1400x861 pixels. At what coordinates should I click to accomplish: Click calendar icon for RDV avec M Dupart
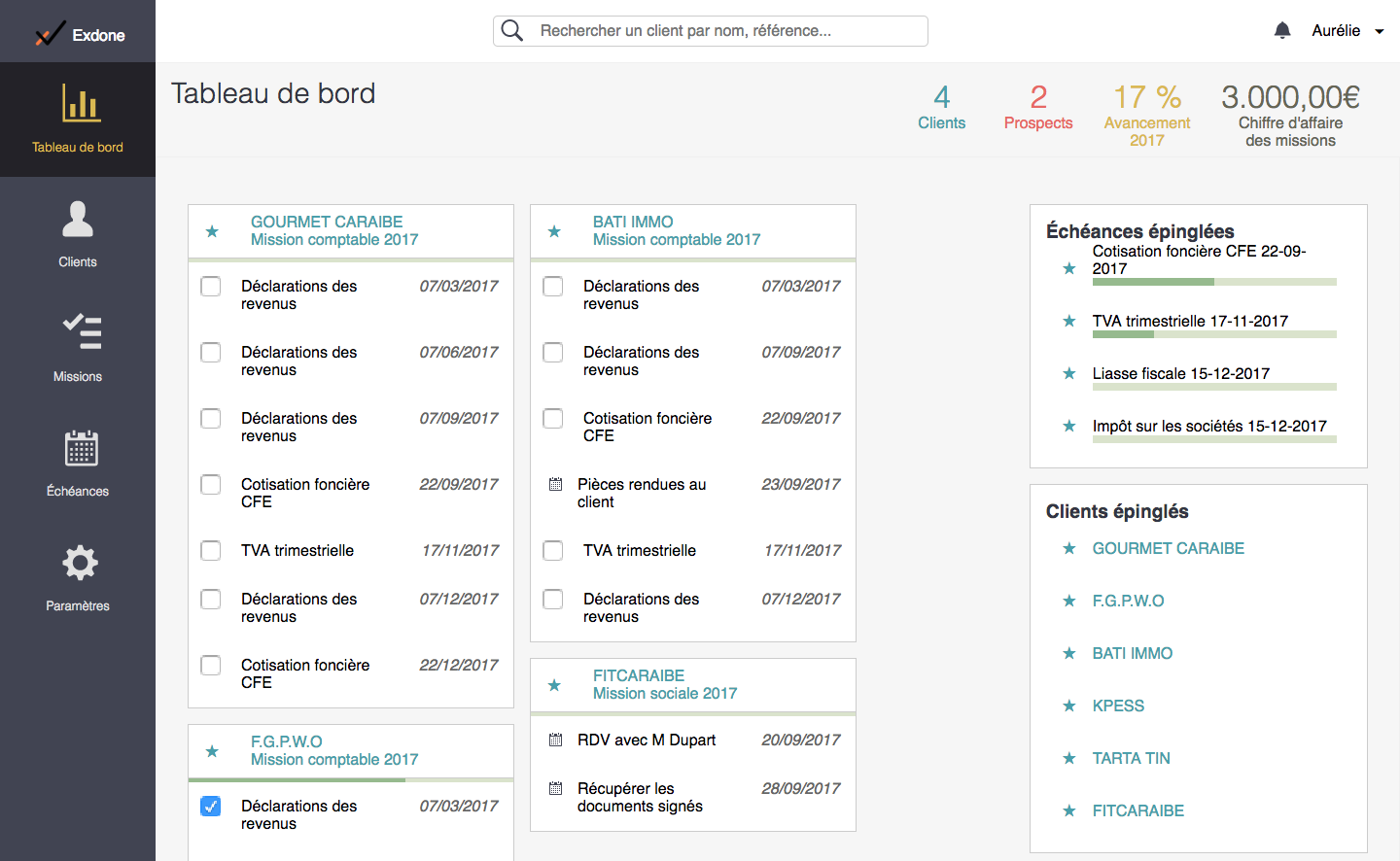[x=556, y=740]
